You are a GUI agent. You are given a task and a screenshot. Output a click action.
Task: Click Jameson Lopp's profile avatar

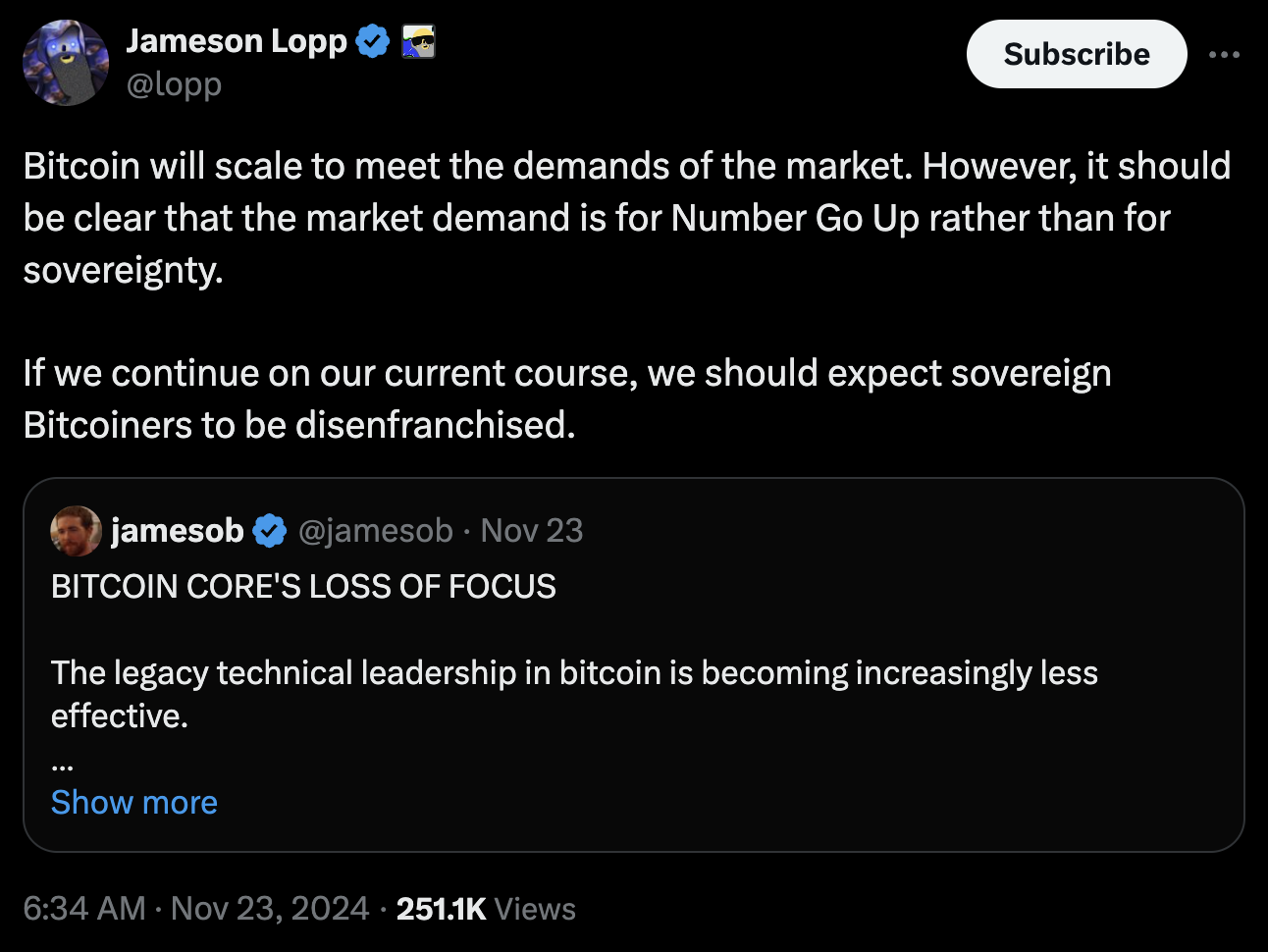[66, 63]
